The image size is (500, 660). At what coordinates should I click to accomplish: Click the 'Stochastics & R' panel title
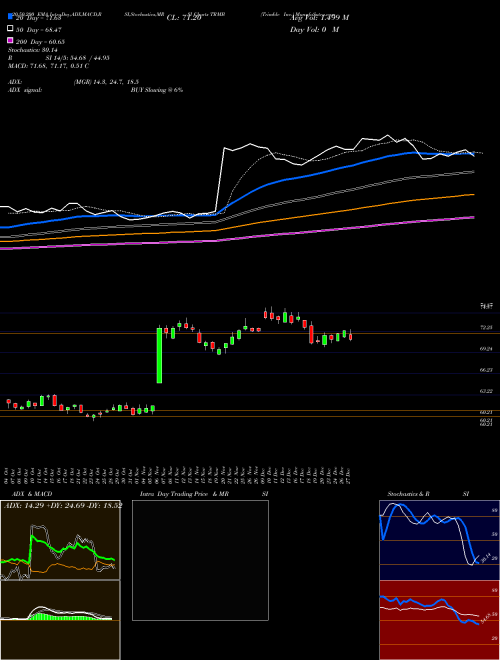pos(409,494)
